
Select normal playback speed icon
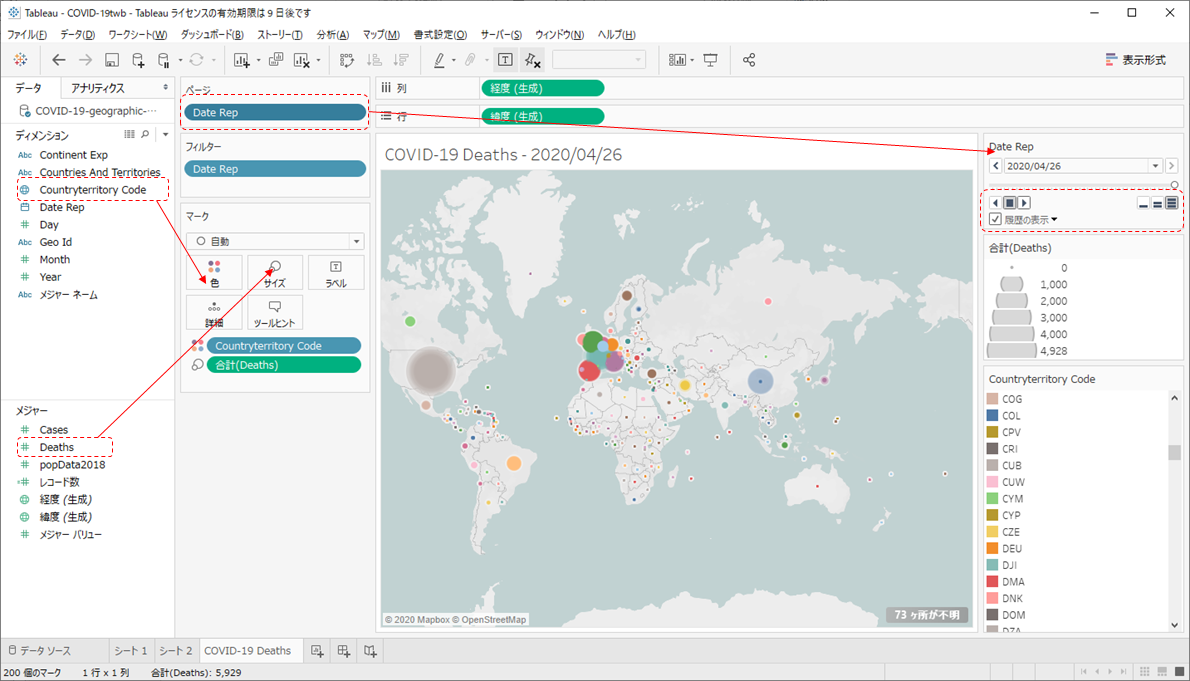click(1157, 203)
